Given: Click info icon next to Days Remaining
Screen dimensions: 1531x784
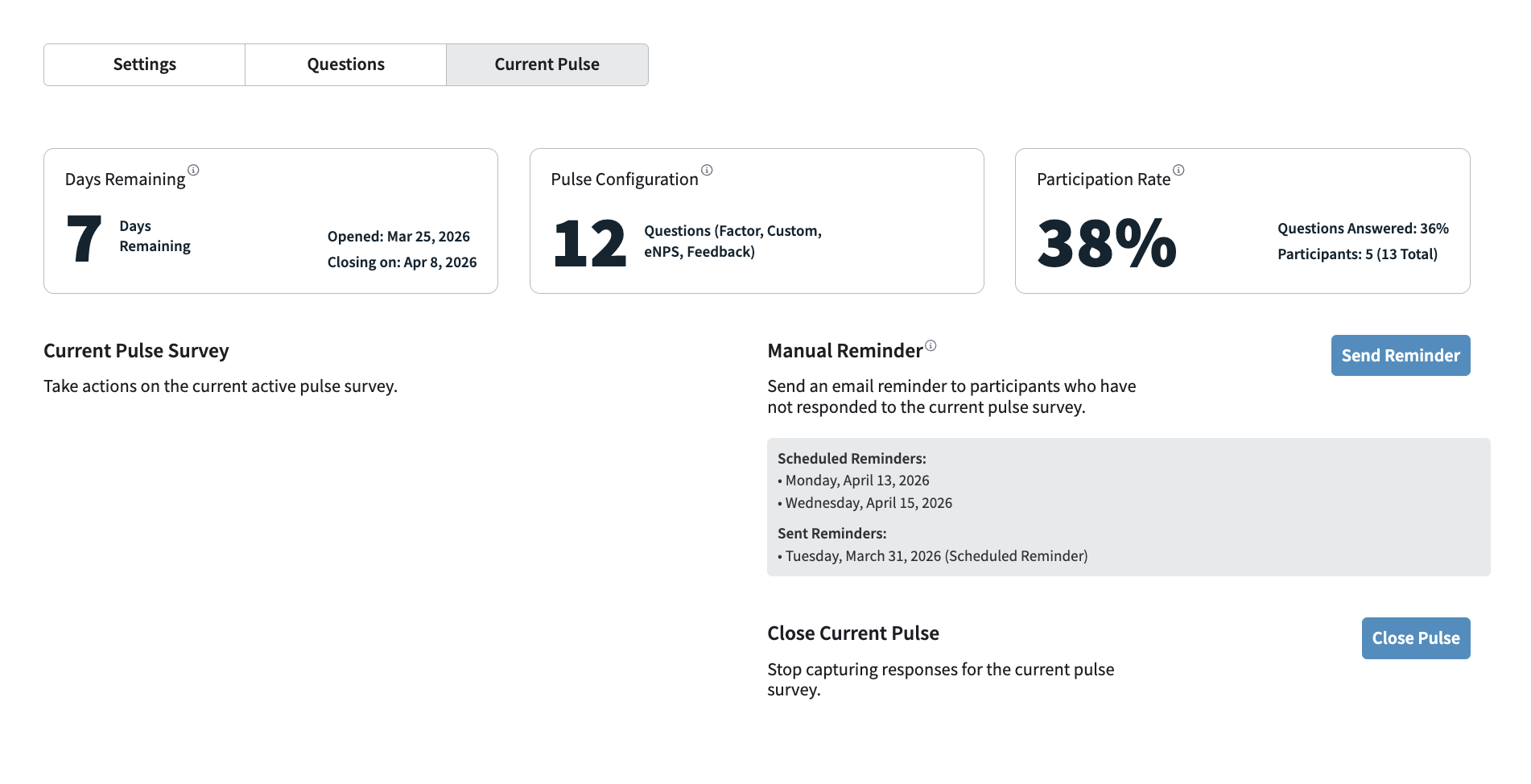Looking at the screenshot, I should coord(193,170).
